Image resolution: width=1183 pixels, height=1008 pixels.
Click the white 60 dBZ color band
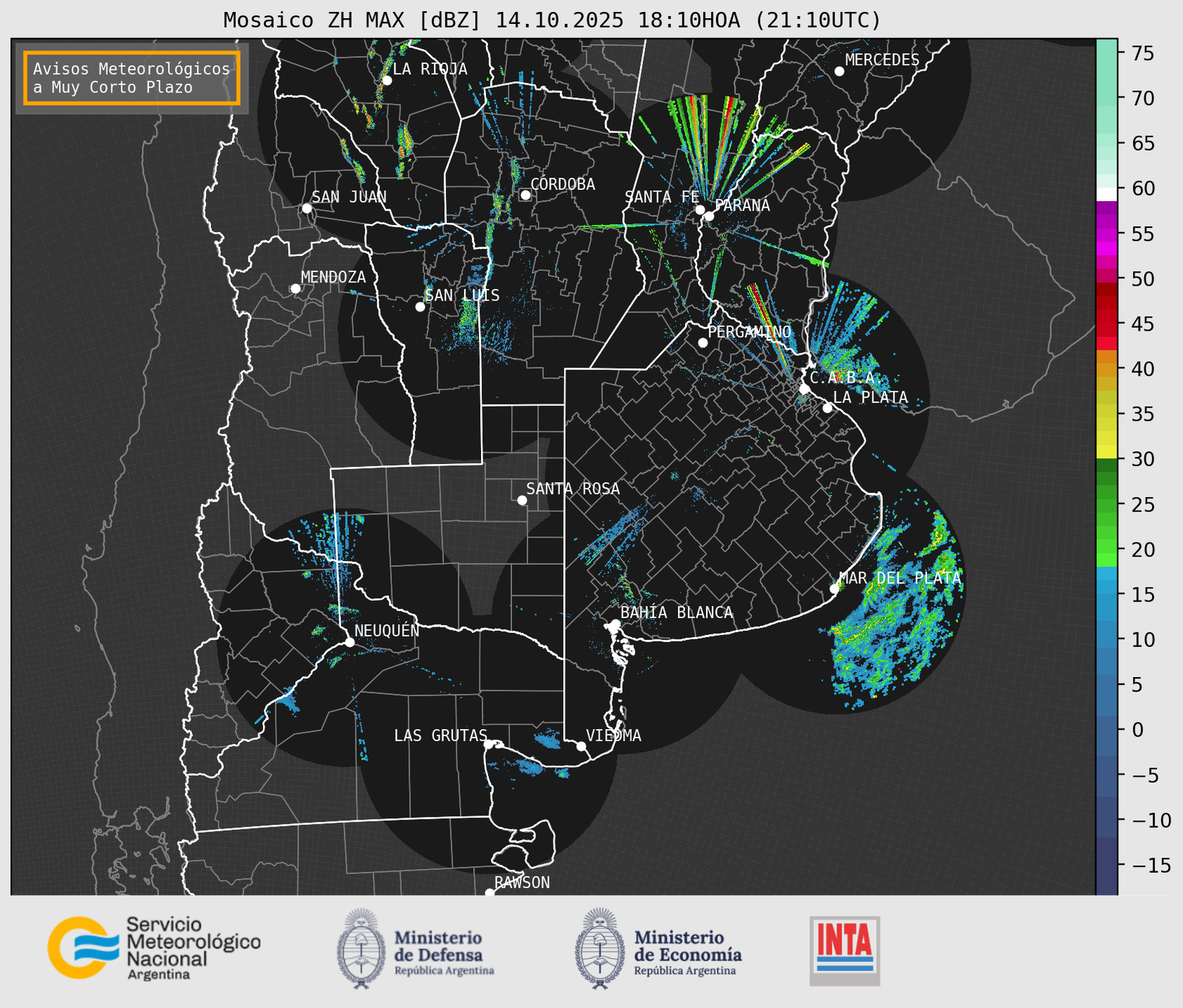point(1106,193)
